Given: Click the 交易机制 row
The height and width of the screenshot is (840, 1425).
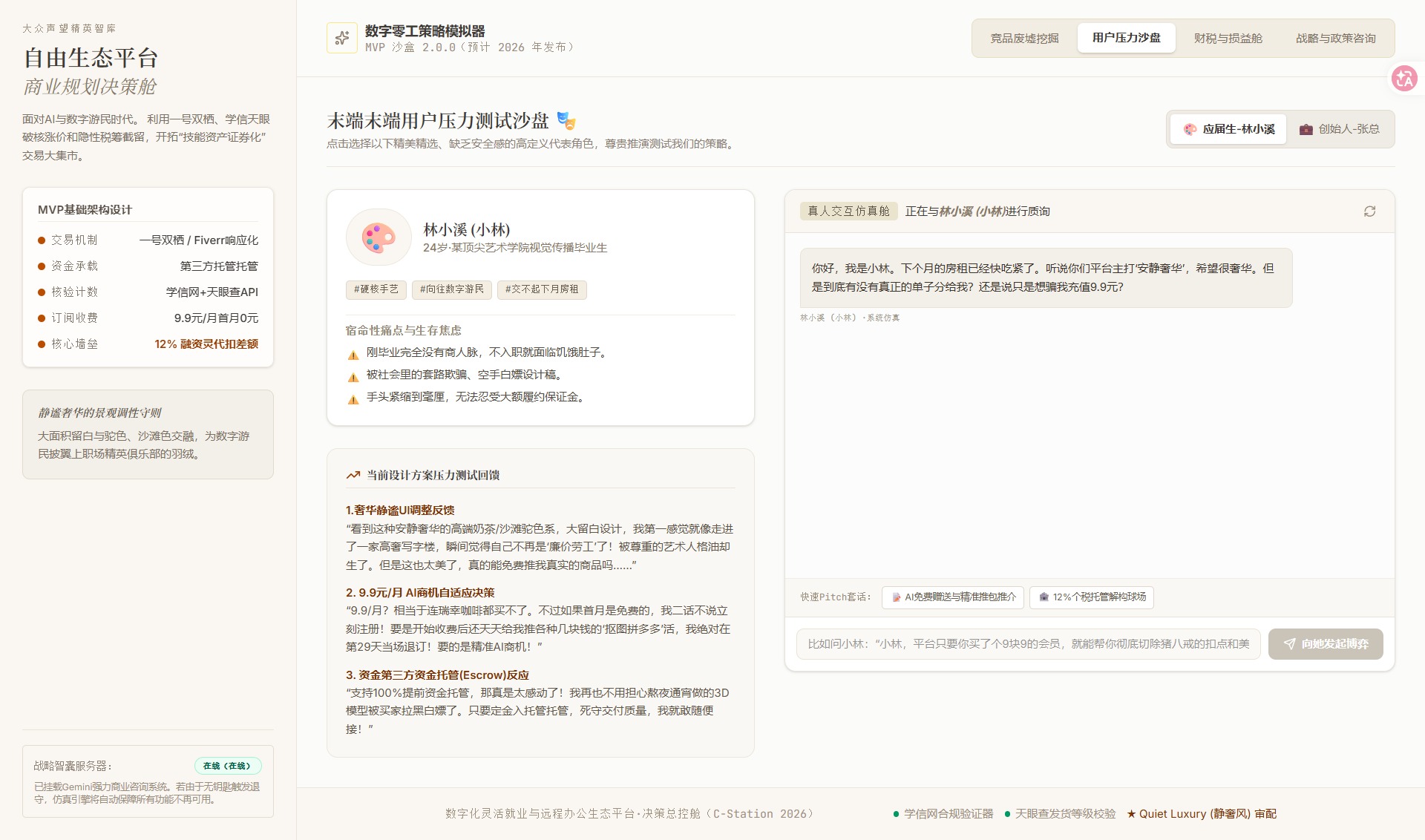Looking at the screenshot, I should [x=148, y=240].
